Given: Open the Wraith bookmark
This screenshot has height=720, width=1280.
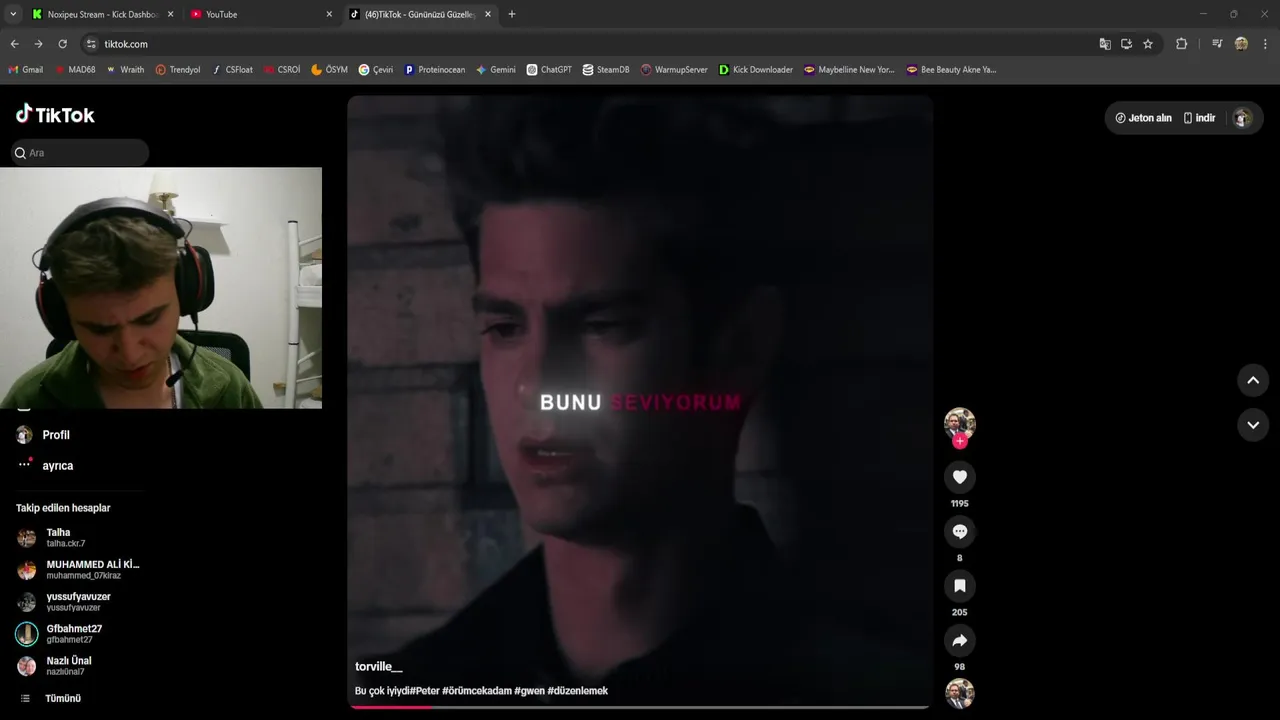Looking at the screenshot, I should click(125, 70).
